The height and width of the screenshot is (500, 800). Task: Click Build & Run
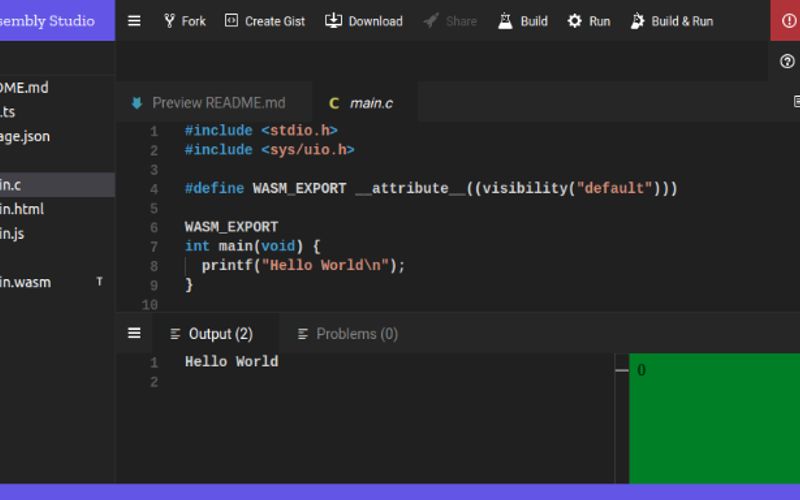pos(672,21)
